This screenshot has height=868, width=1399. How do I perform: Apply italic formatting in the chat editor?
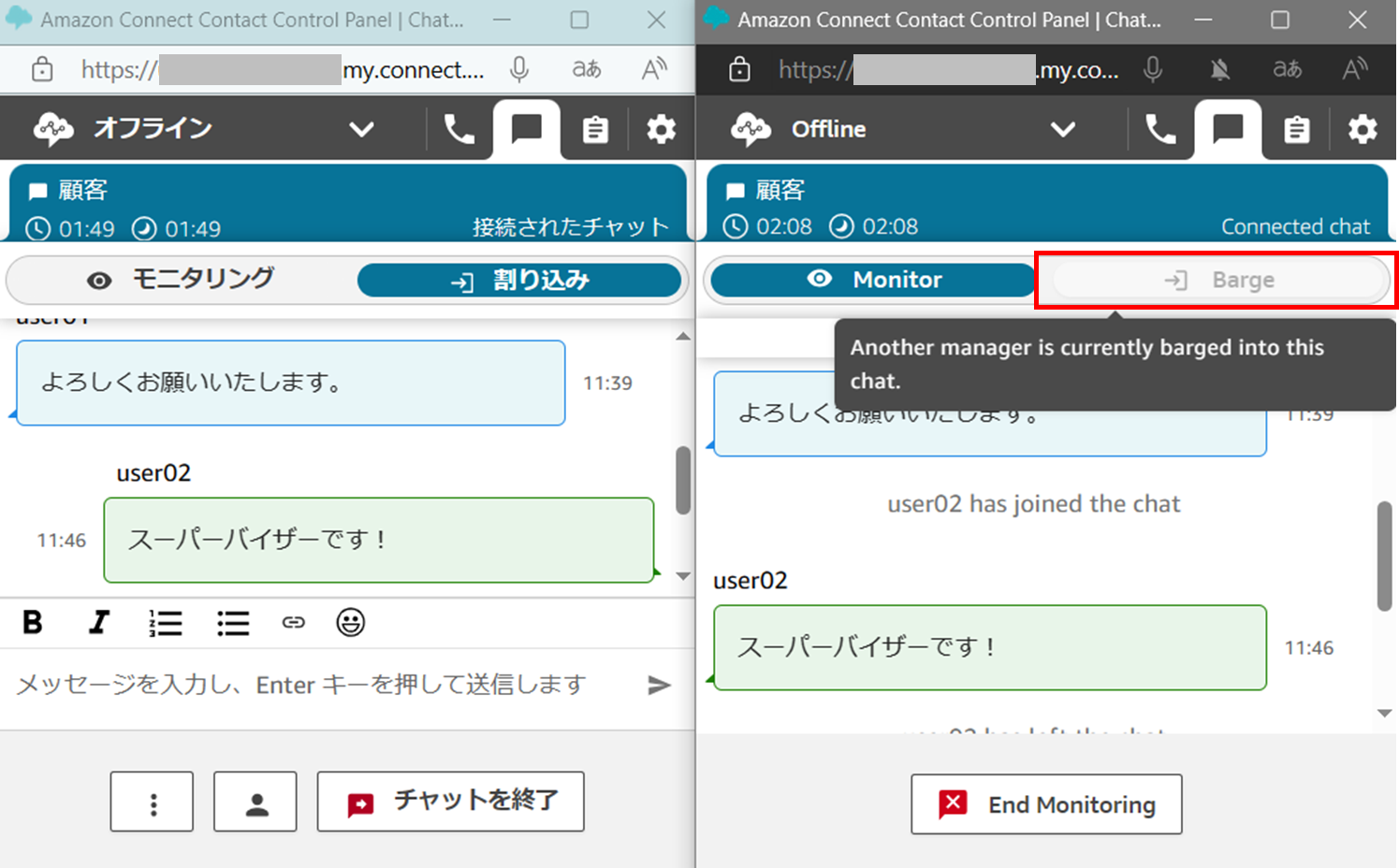pos(98,622)
